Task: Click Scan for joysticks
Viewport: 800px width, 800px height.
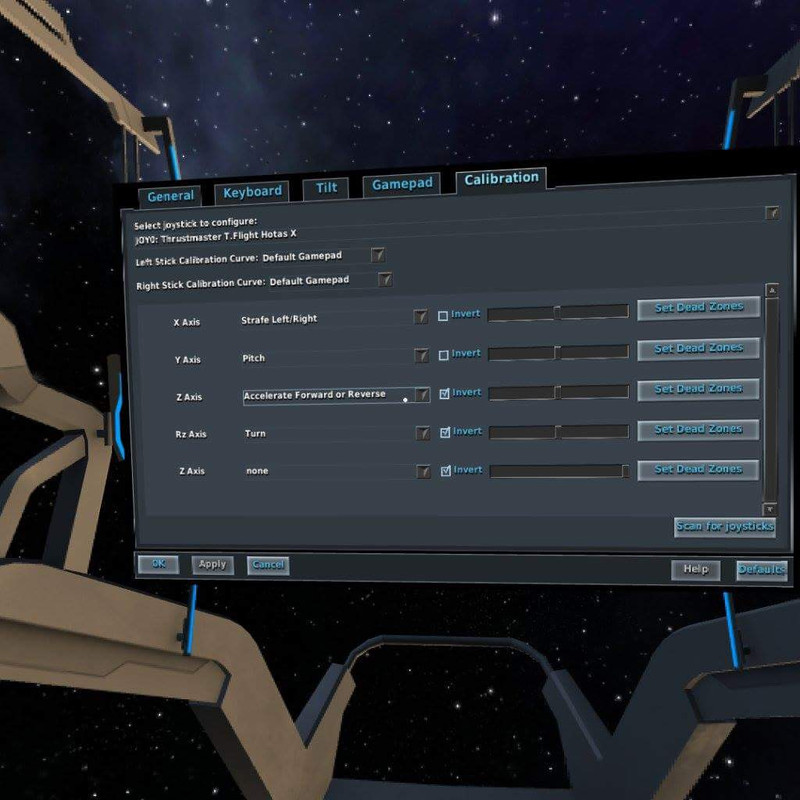Action: coord(724,527)
